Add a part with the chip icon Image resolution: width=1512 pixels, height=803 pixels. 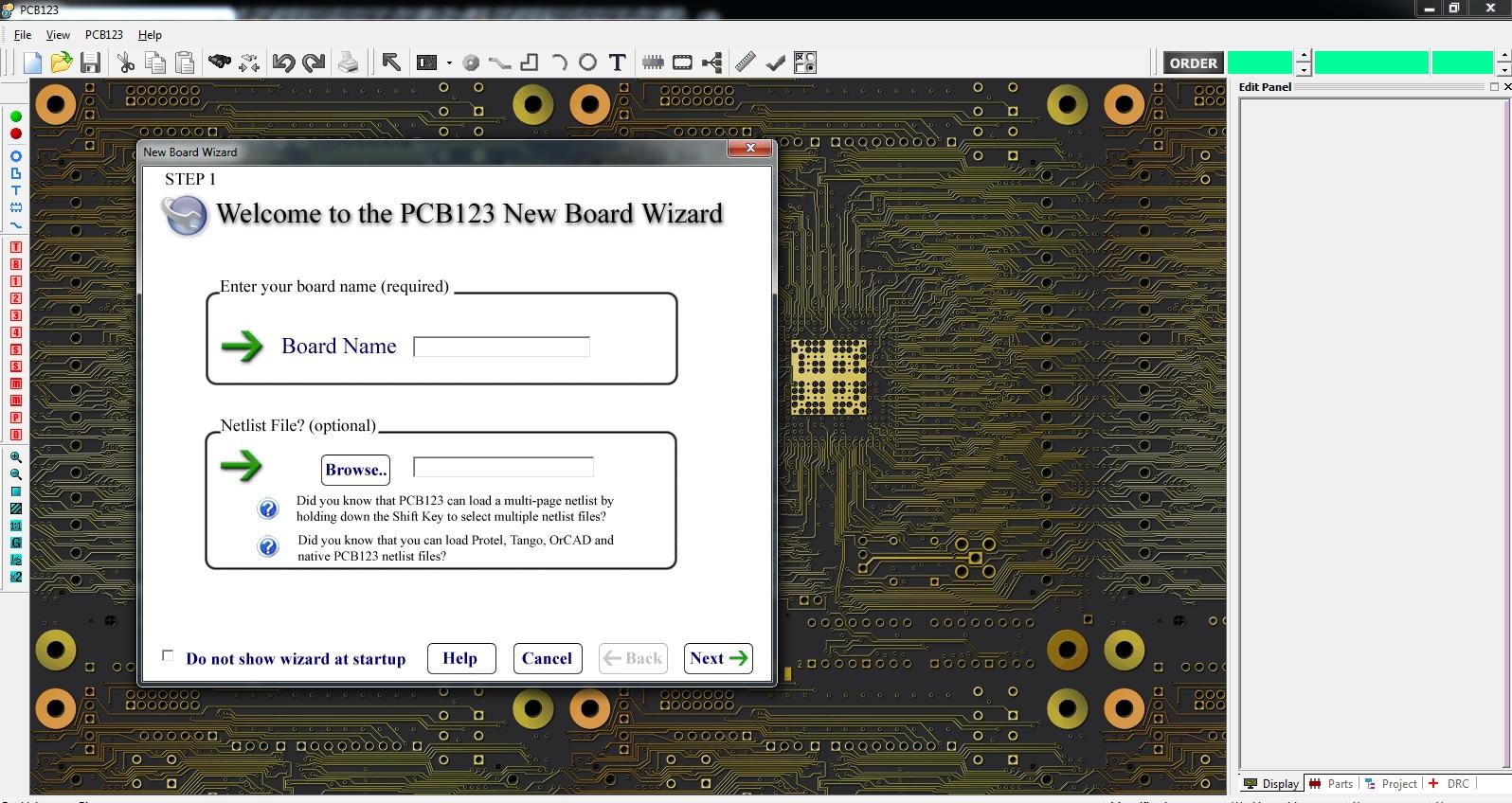tap(653, 62)
